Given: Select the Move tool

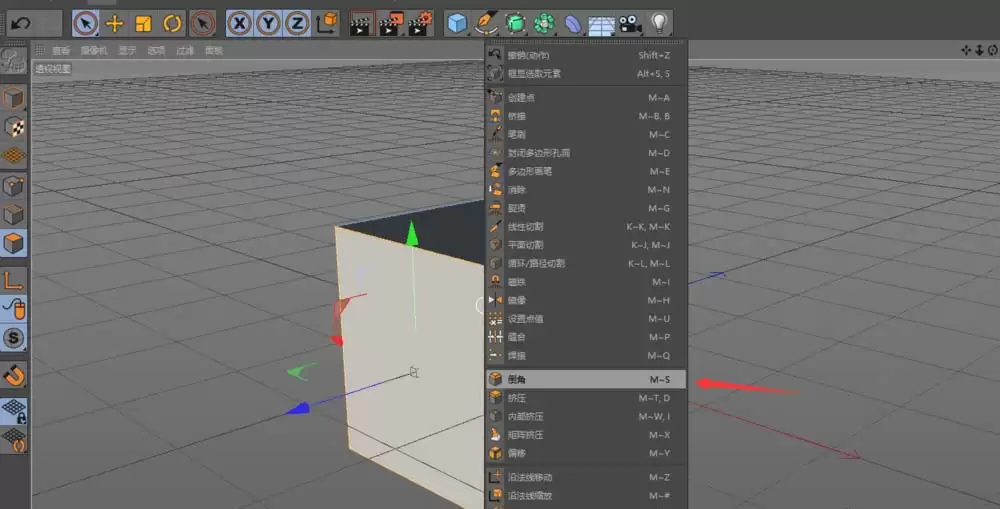Looking at the screenshot, I should pos(115,24).
